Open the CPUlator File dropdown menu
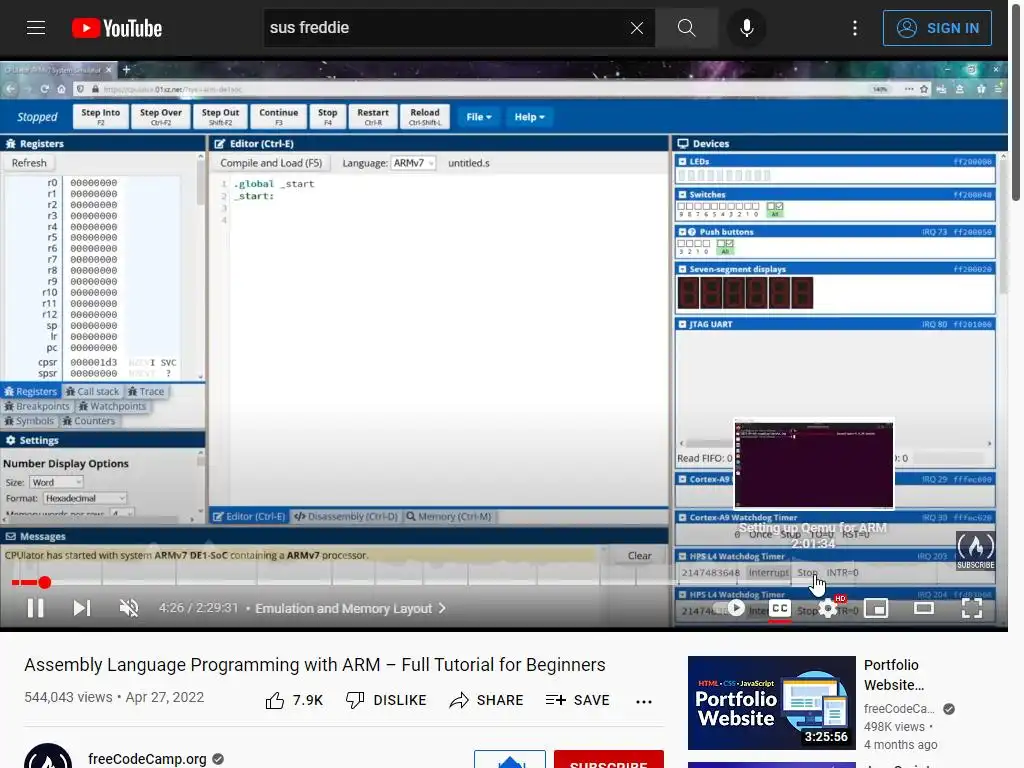Image resolution: width=1024 pixels, height=768 pixels. pyautogui.click(x=479, y=117)
